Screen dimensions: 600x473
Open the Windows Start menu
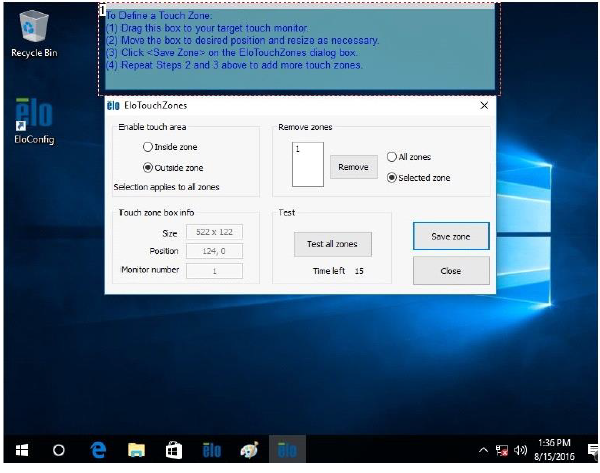22,450
